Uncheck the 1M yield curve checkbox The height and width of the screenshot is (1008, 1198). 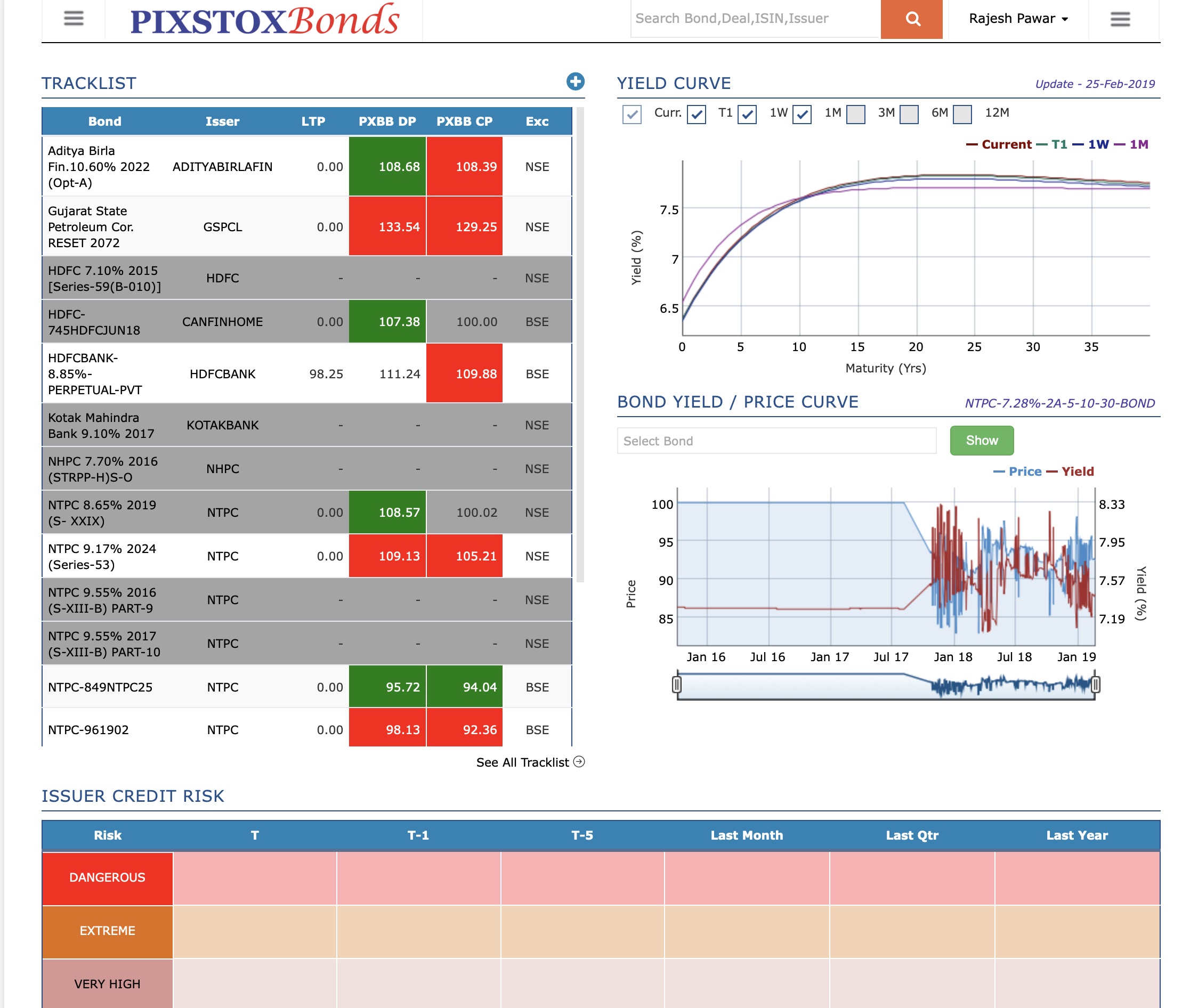coord(802,115)
